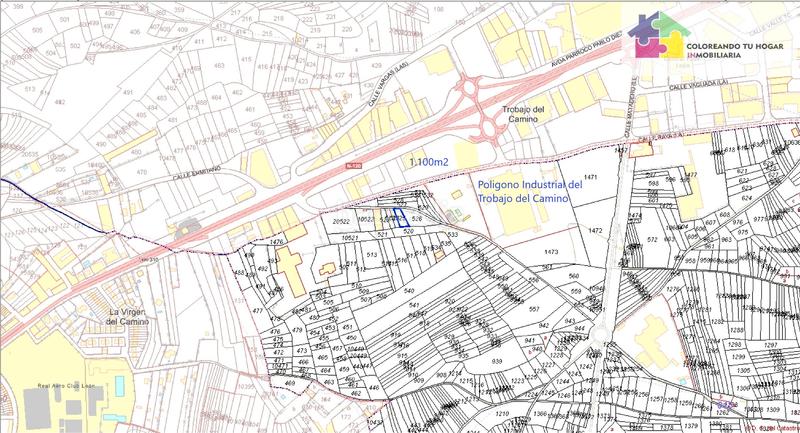This screenshot has width=800, height=433.
Task: Select parcel number 1473
Action: (549, 254)
